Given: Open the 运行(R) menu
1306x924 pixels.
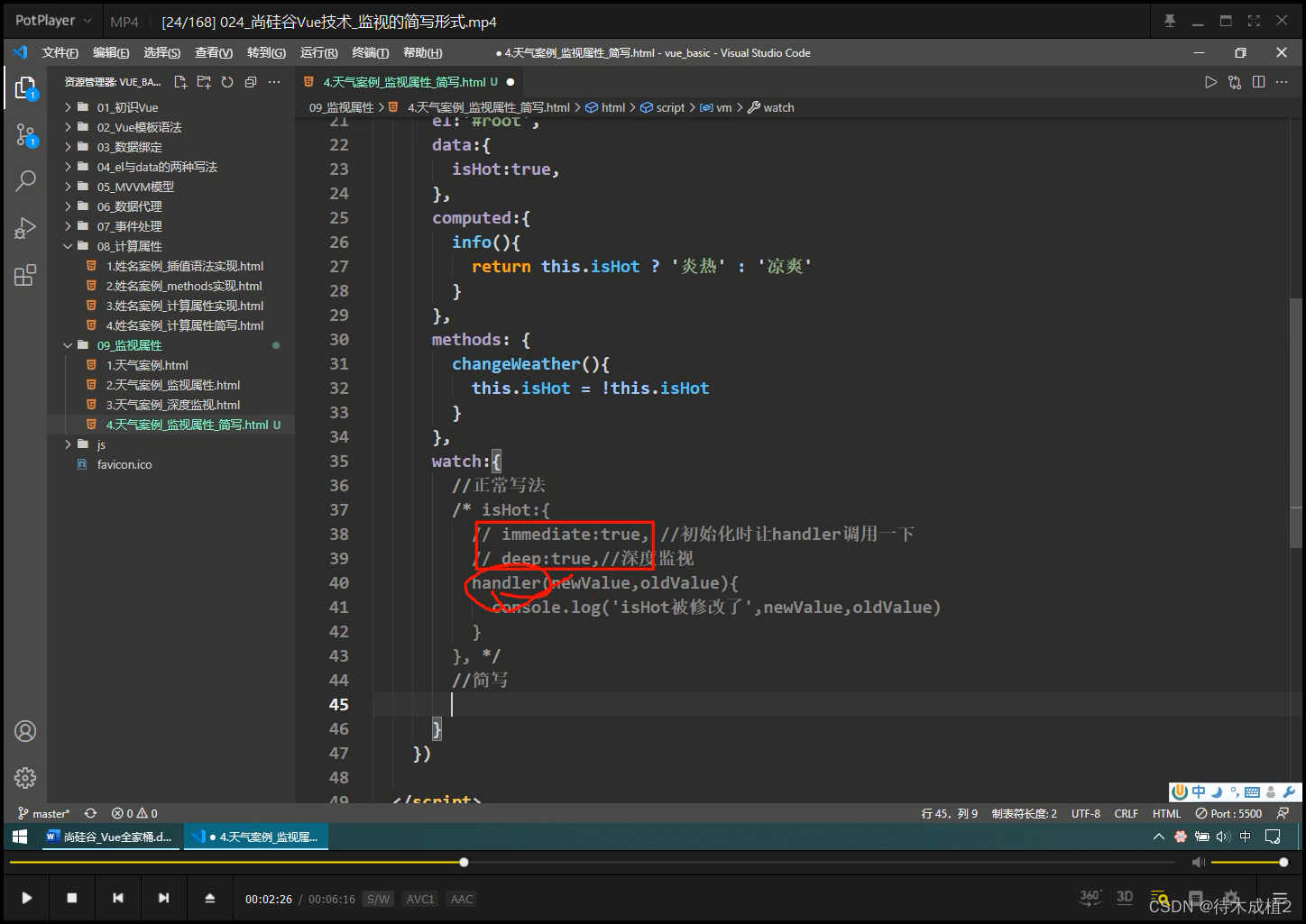Looking at the screenshot, I should point(318,53).
